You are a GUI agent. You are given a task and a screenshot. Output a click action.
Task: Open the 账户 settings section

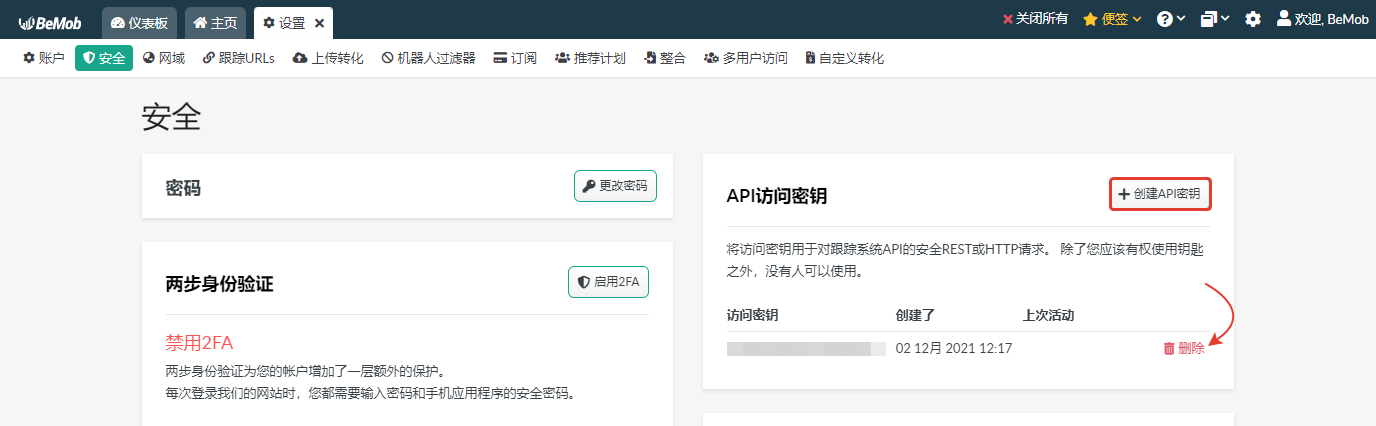click(44, 58)
